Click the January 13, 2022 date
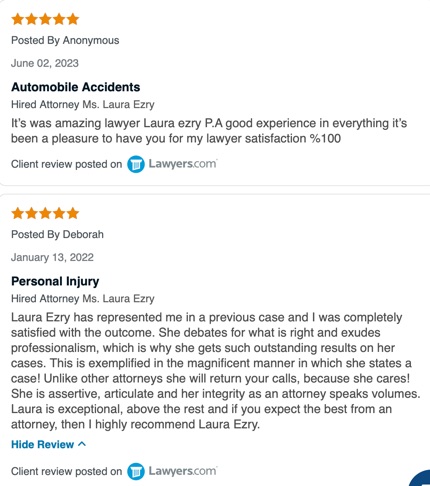Viewport: 430px width, 486px height. point(52,257)
